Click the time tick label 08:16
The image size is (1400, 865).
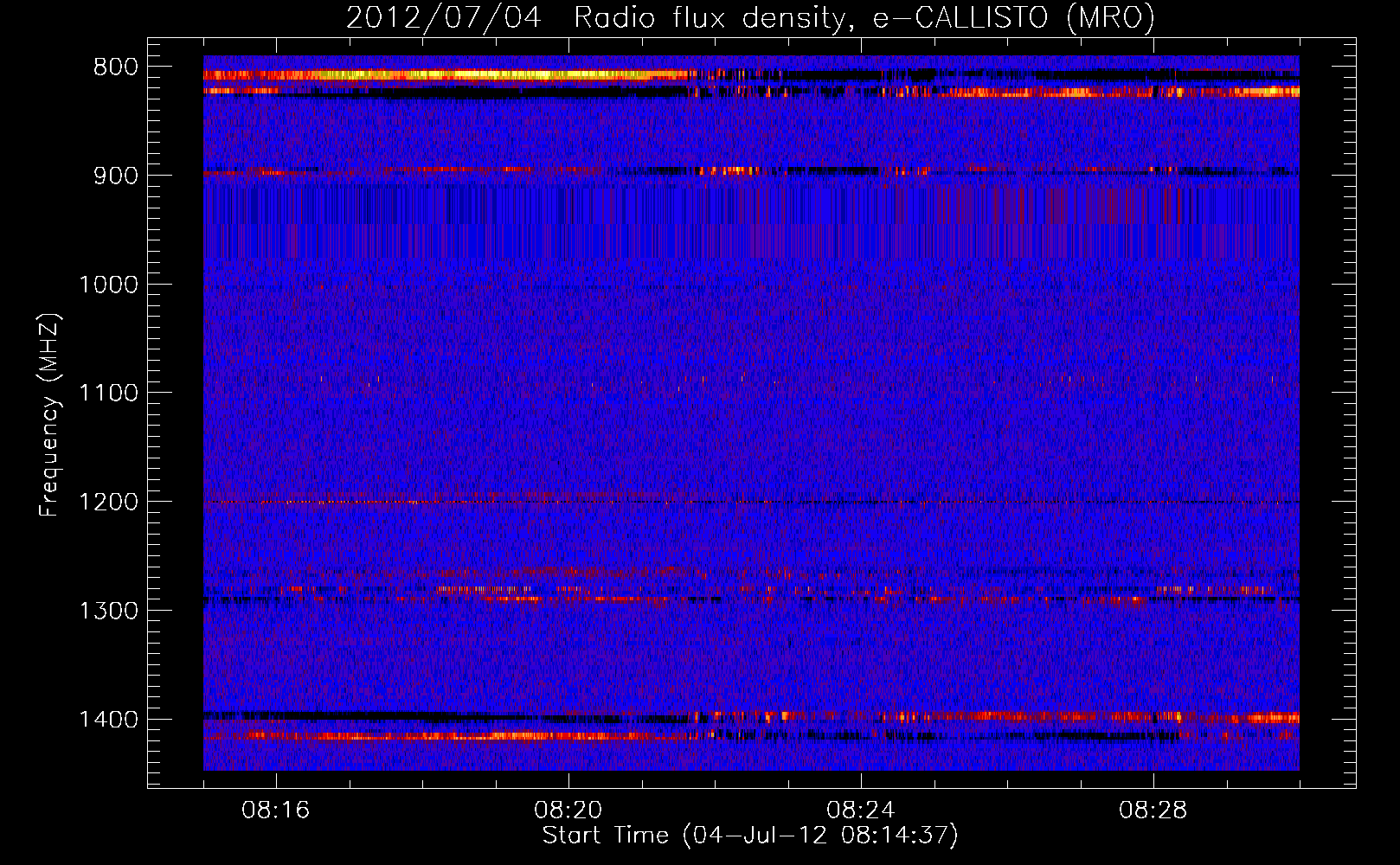click(x=276, y=811)
